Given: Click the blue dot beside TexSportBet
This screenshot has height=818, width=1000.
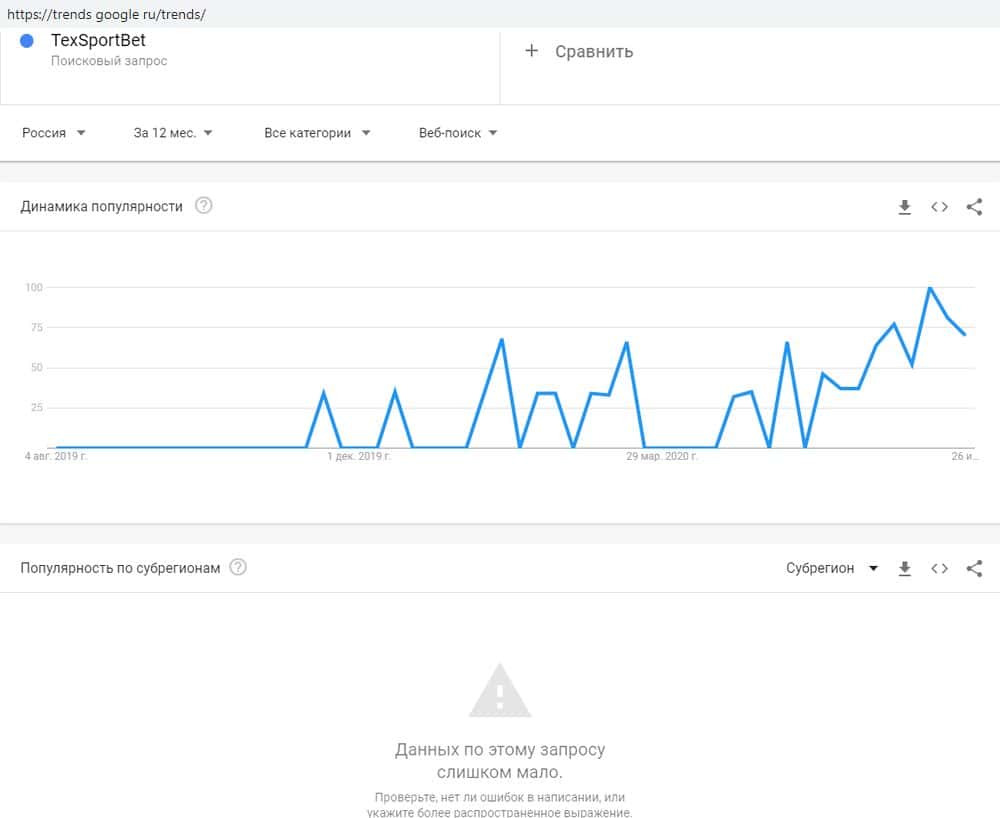Looking at the screenshot, I should coord(27,41).
